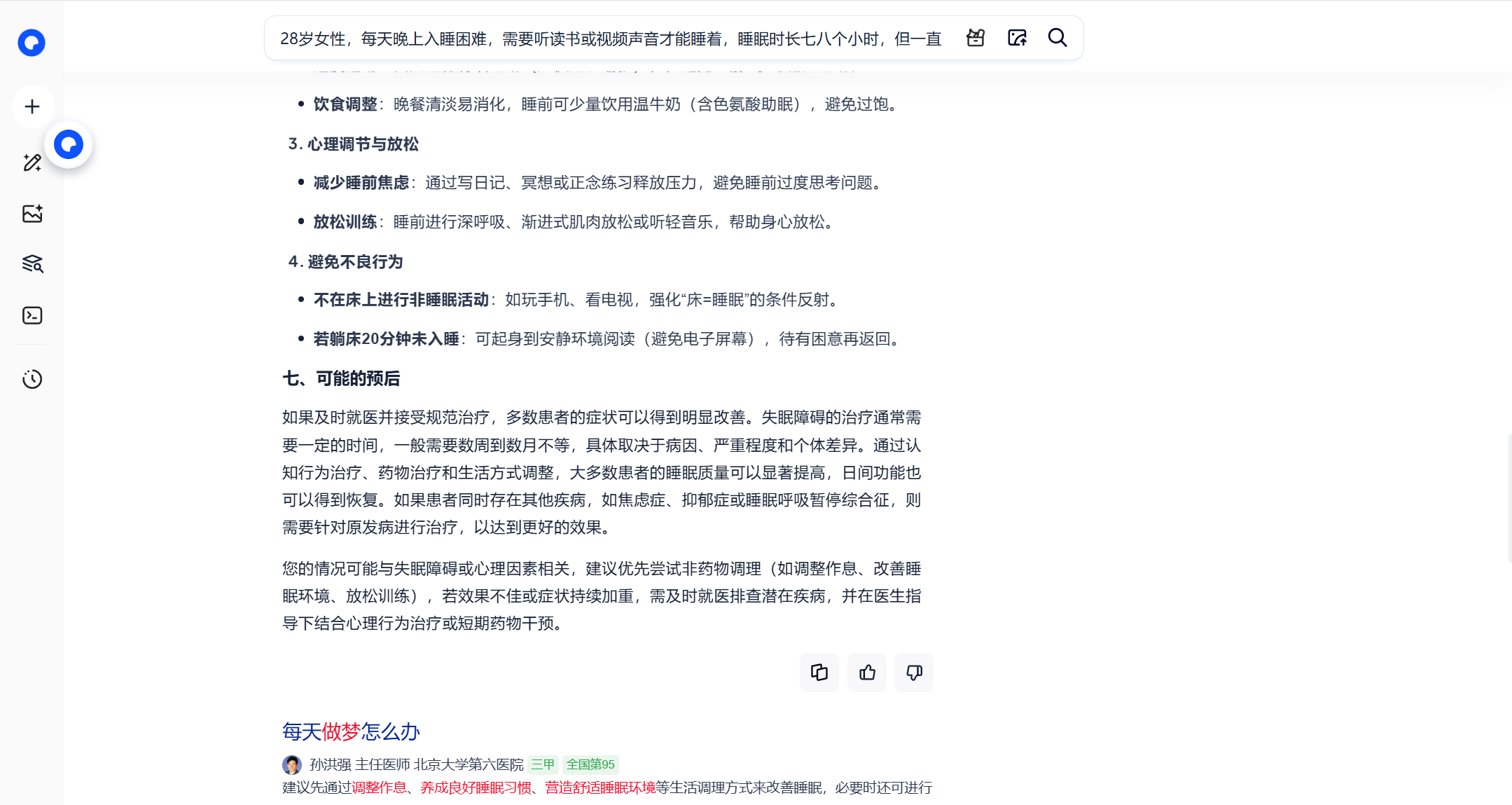
Task: Open the AI image generation tool
Action: pos(32,214)
